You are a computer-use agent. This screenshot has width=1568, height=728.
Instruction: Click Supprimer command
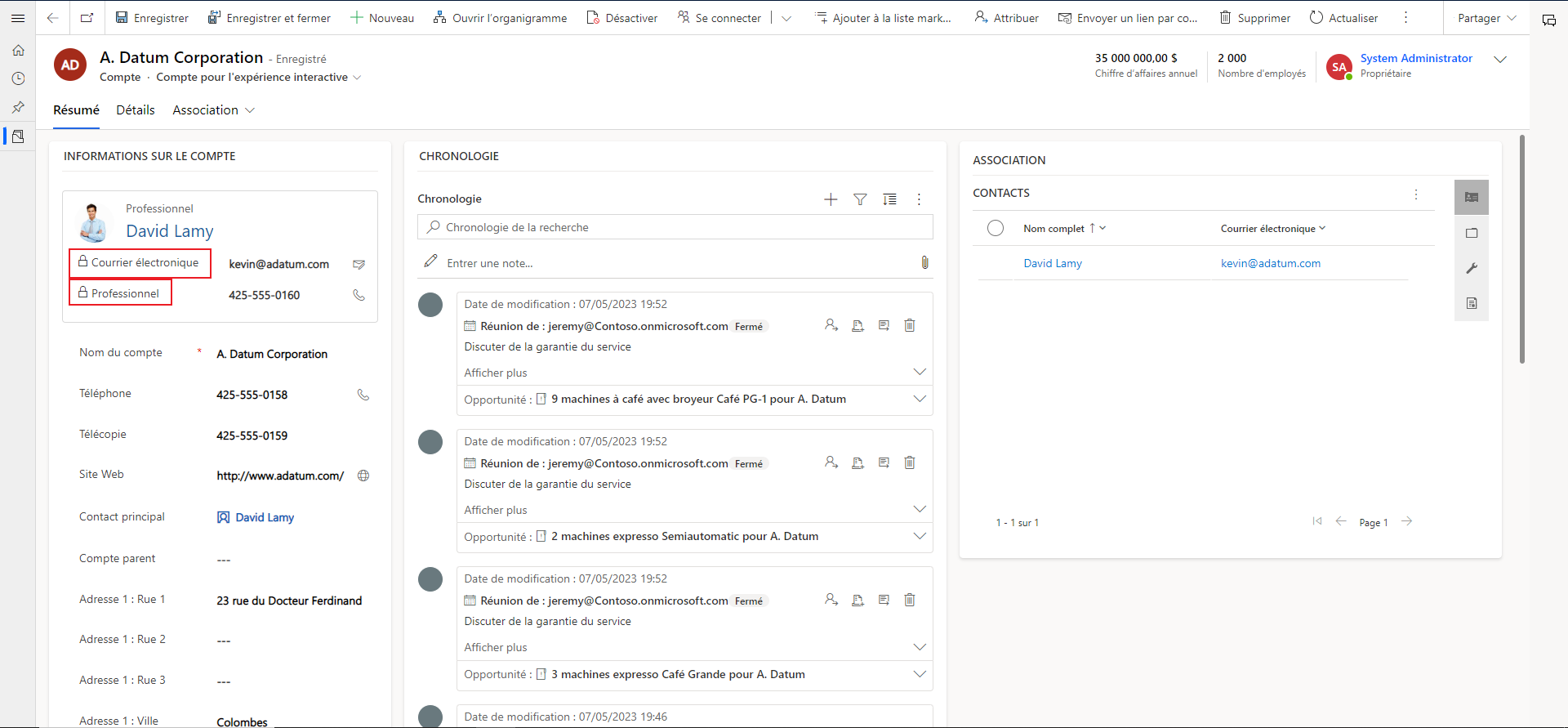click(x=1255, y=18)
